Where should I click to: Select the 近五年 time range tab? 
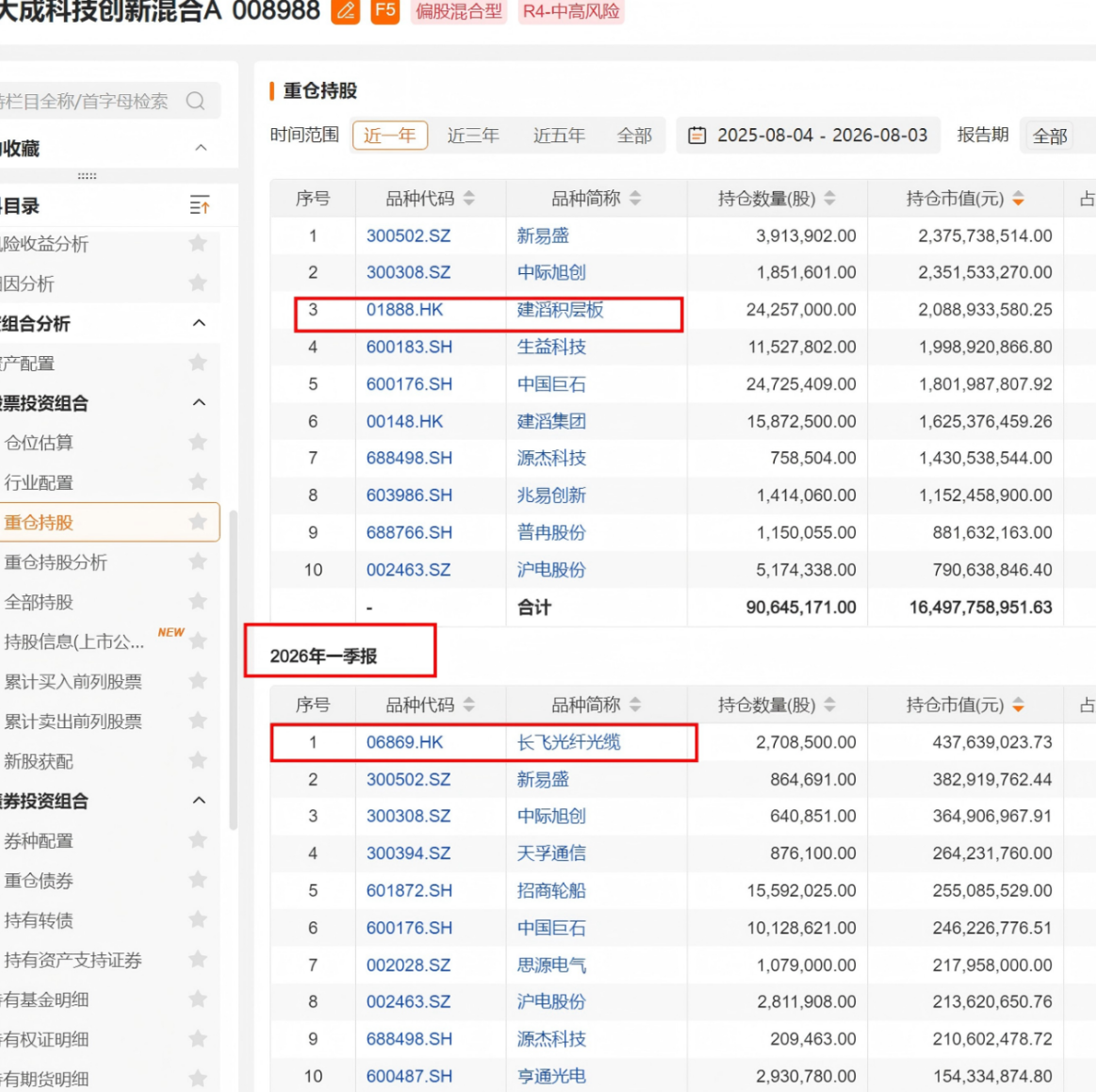click(x=559, y=135)
